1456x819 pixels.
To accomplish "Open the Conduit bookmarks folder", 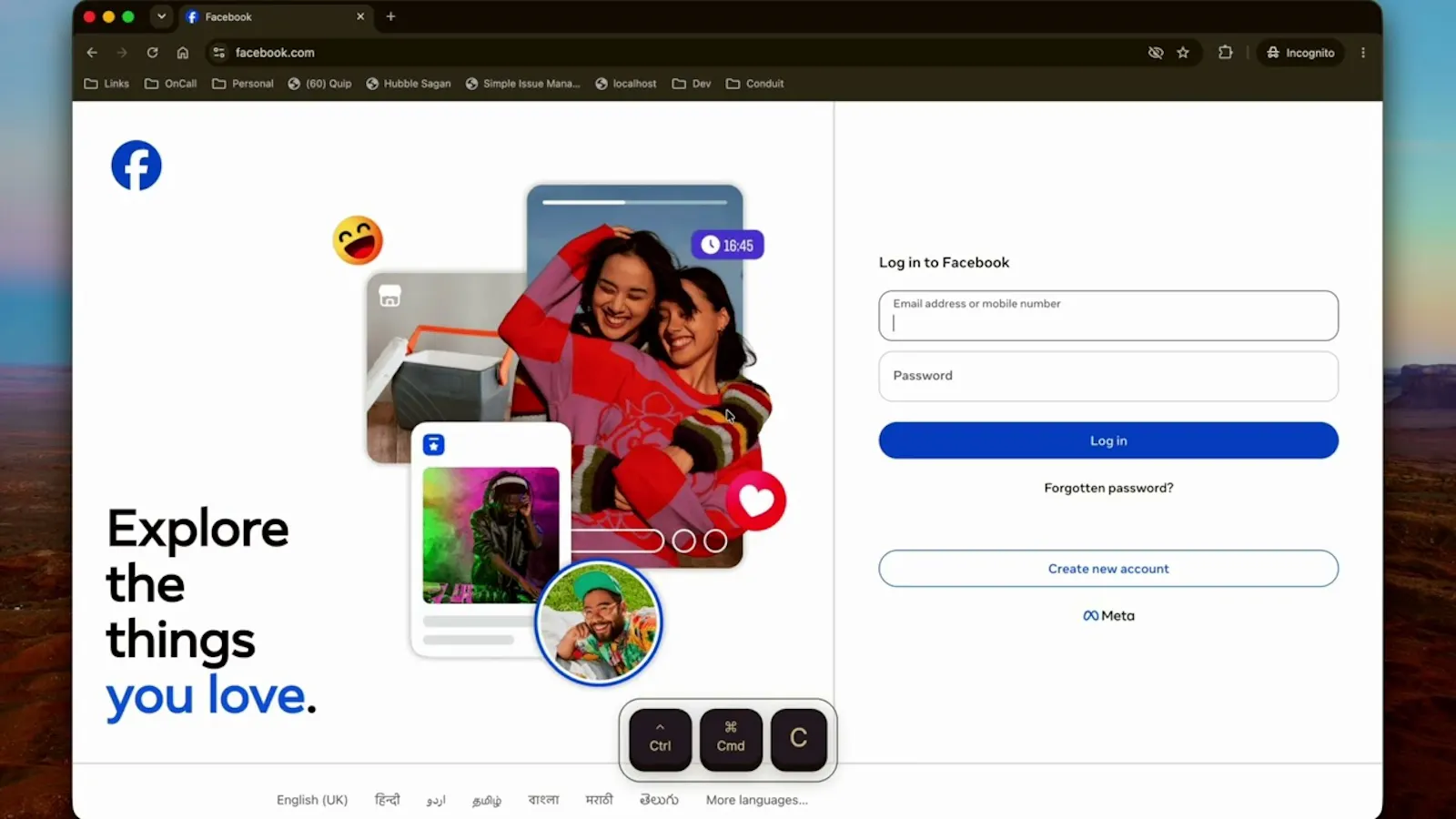I will (755, 84).
